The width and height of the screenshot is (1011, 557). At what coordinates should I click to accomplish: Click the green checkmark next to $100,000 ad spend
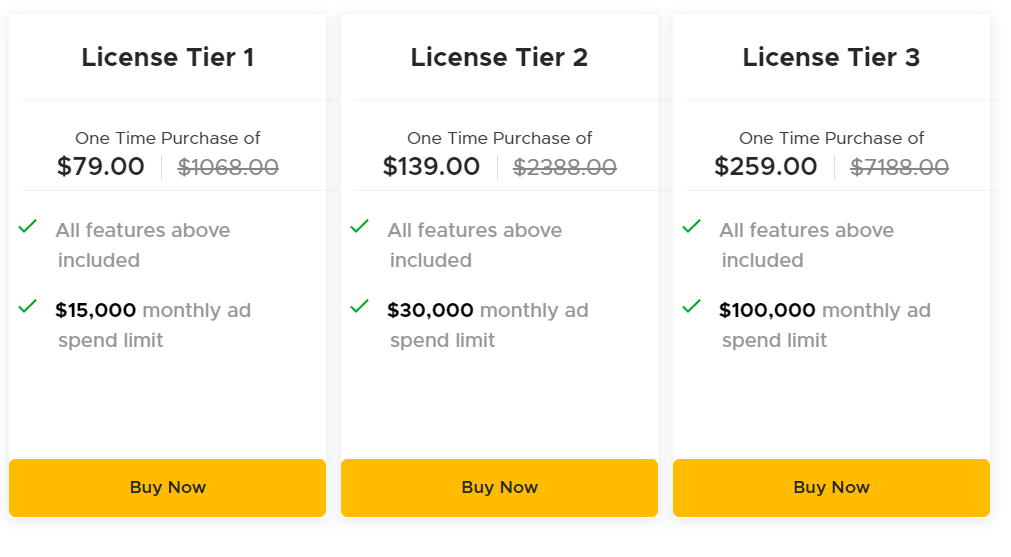pyautogui.click(x=692, y=306)
